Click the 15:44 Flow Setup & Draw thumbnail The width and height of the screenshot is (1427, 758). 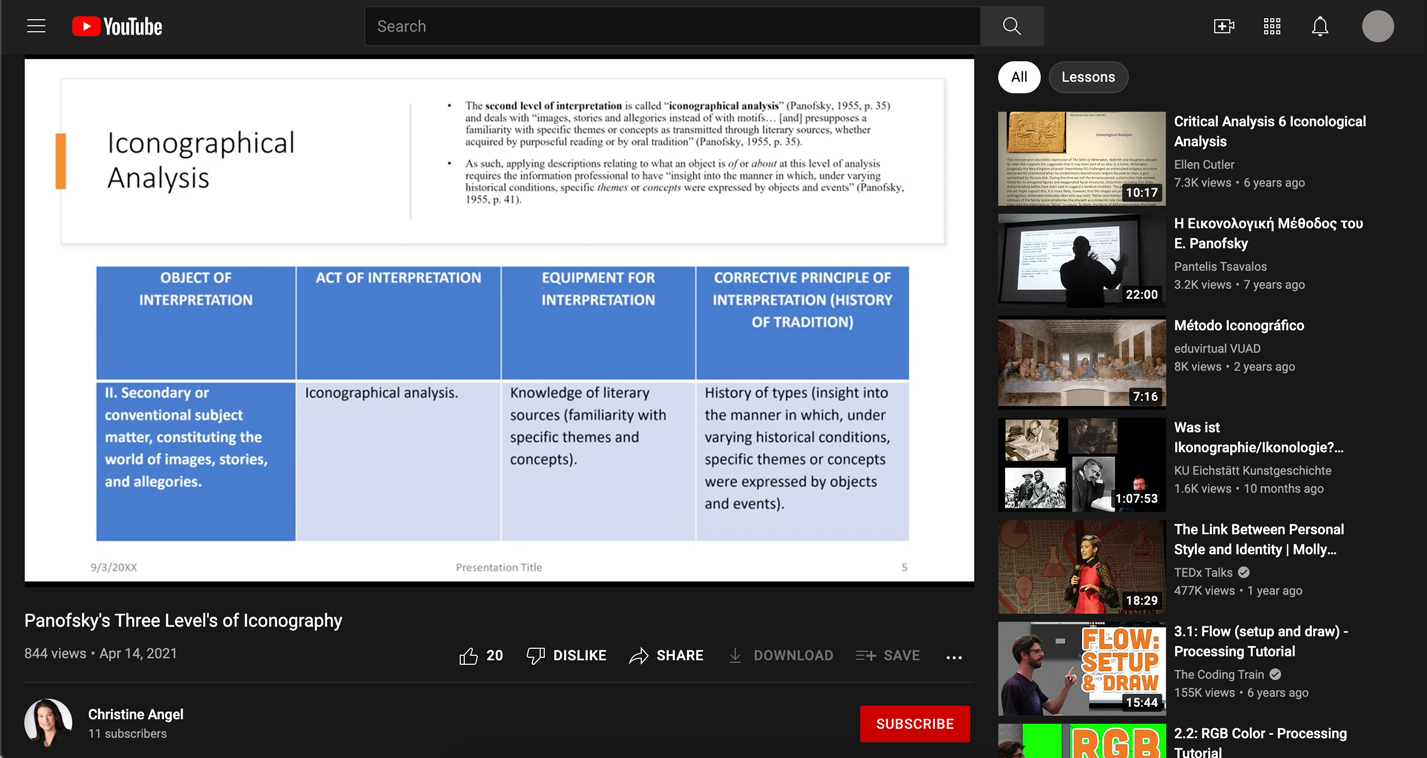pos(1082,669)
